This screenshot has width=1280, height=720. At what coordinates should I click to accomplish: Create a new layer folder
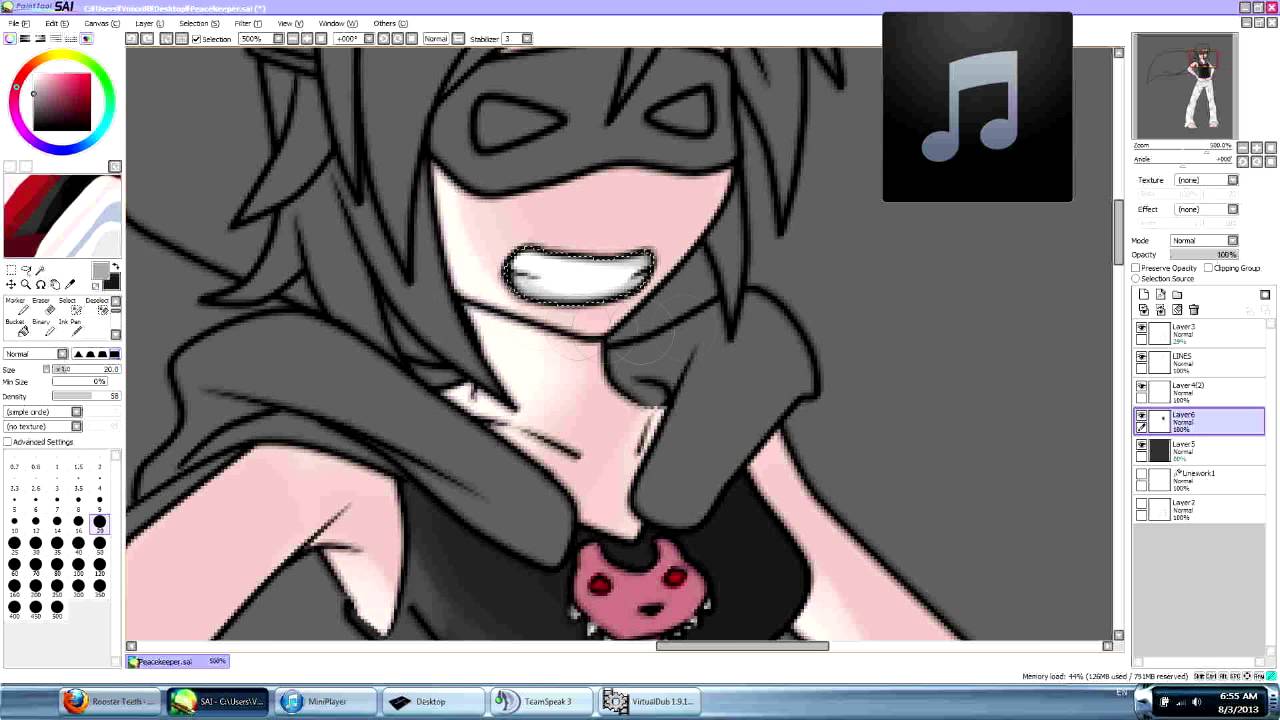tap(1177, 295)
